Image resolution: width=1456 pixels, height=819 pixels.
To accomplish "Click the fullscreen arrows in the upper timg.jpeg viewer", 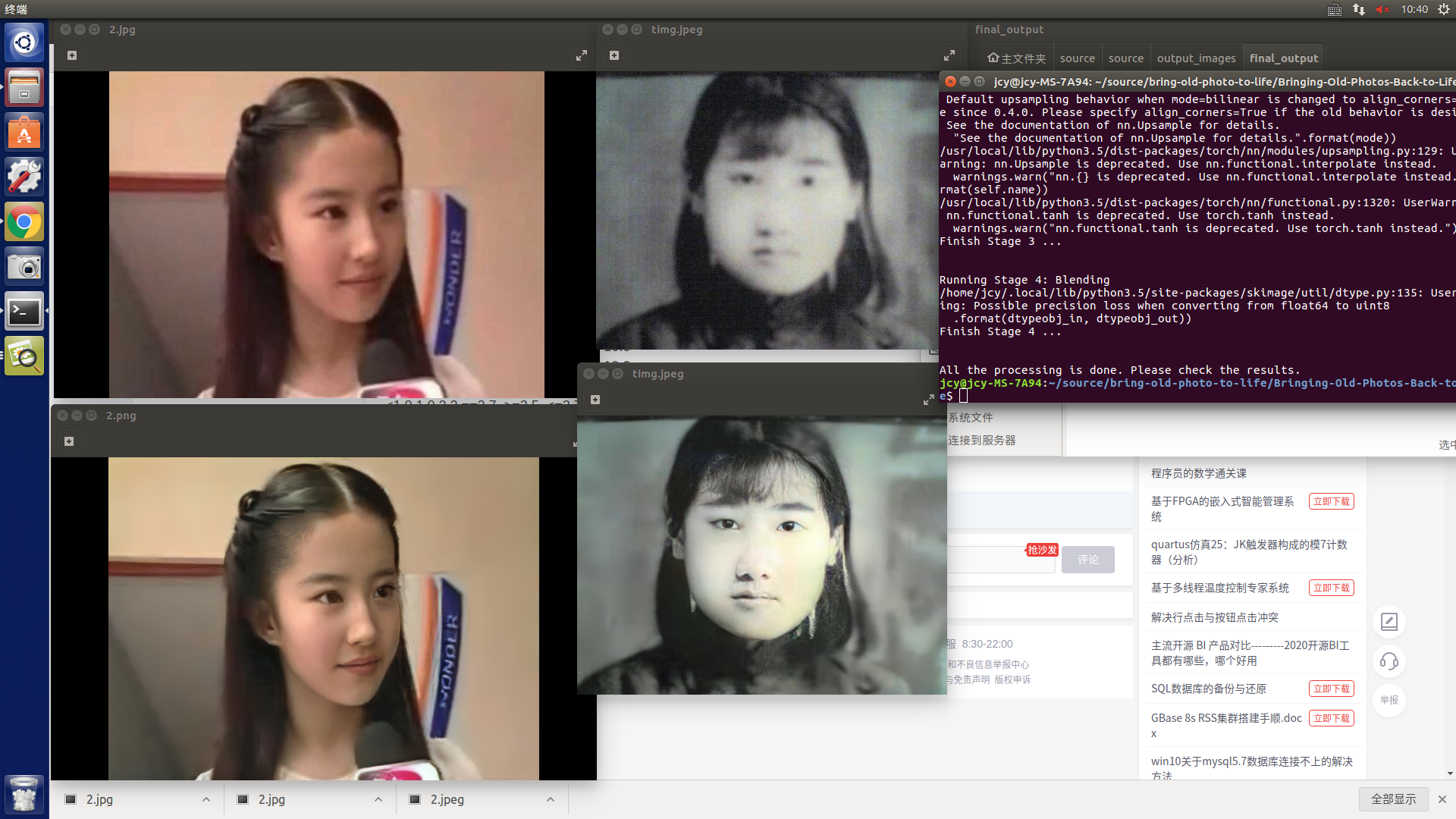I will pos(949,55).
